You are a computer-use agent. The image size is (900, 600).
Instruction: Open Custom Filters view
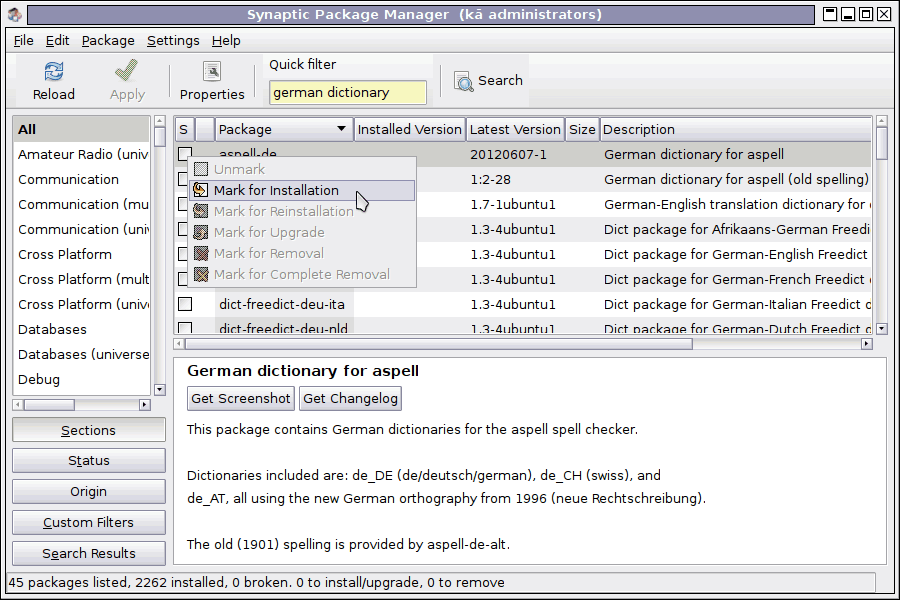click(x=88, y=522)
